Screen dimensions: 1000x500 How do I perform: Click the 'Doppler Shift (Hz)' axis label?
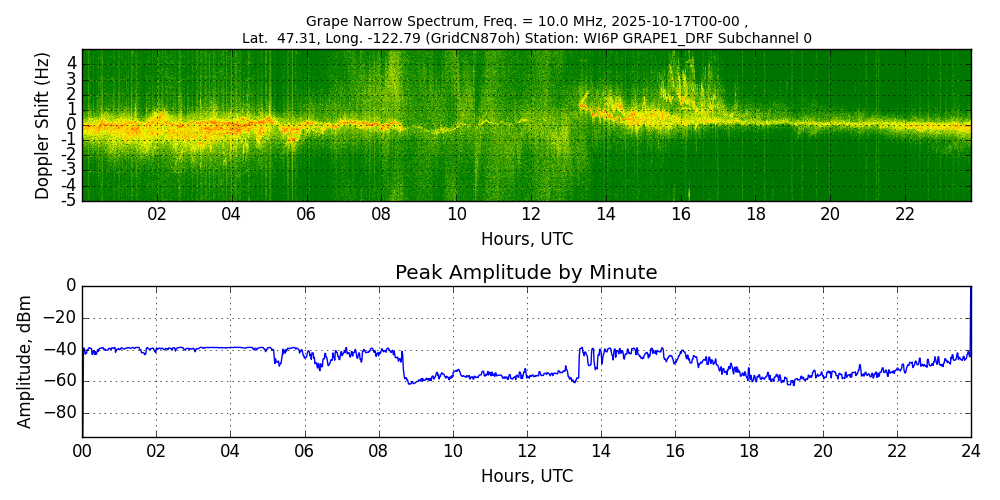pos(42,125)
